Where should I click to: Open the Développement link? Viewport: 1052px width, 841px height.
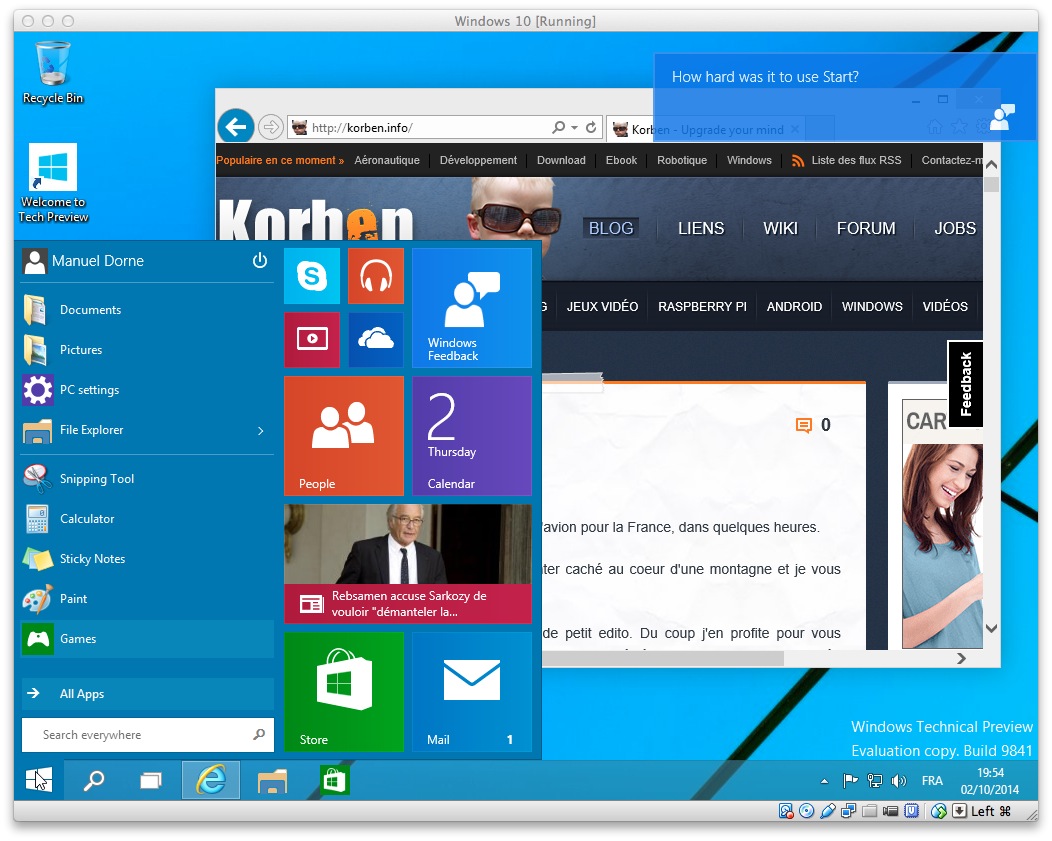(478, 160)
